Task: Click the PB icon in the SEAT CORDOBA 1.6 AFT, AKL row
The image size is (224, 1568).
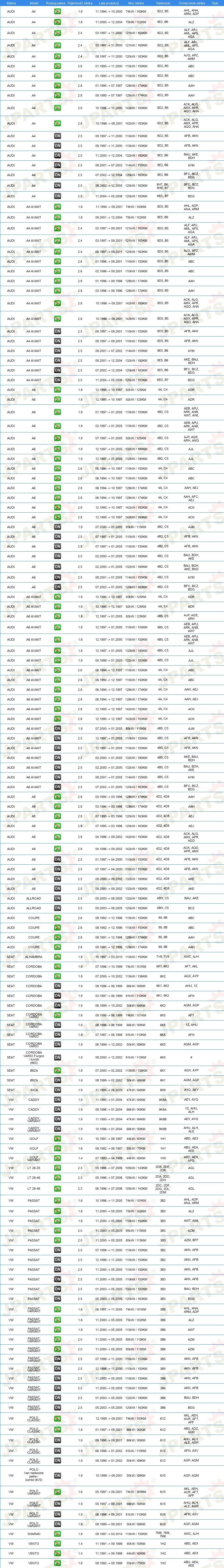Action: 57,967
